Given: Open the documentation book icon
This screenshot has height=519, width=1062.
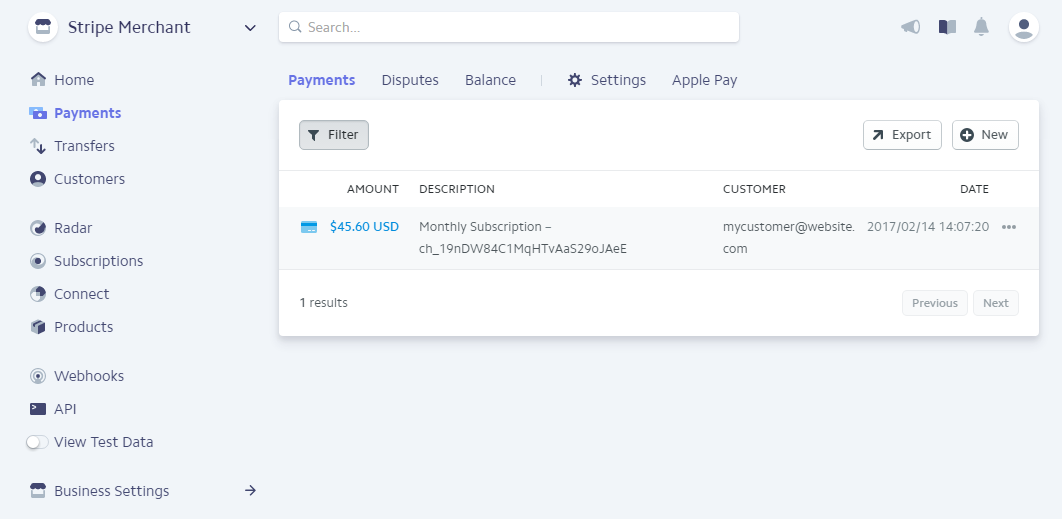Looking at the screenshot, I should click(947, 27).
